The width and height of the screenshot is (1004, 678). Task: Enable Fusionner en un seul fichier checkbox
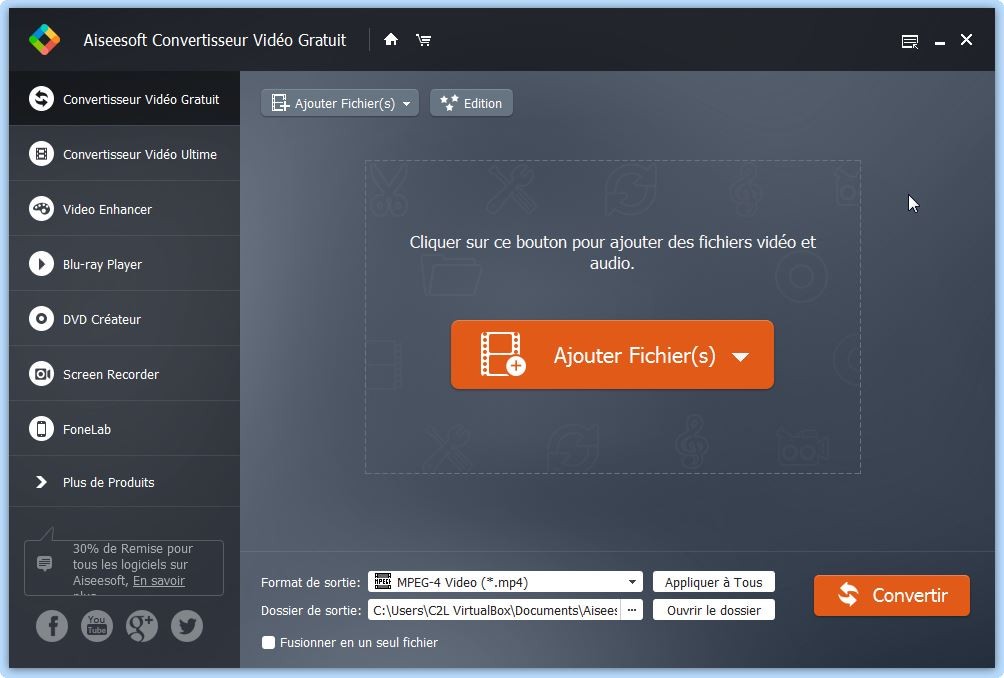[x=269, y=642]
